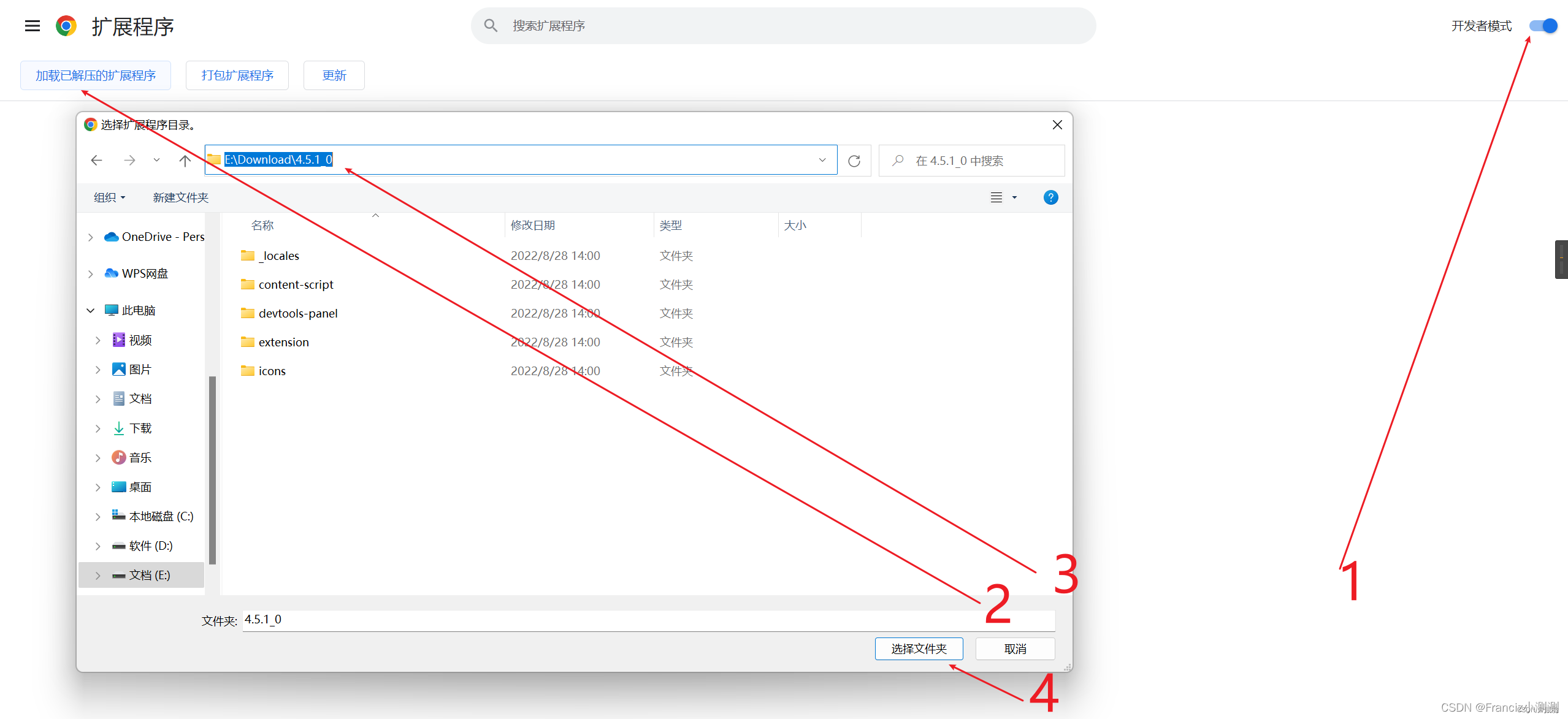Viewport: 1568px width, 719px height.
Task: Click the refresh icon beside address bar
Action: click(854, 161)
